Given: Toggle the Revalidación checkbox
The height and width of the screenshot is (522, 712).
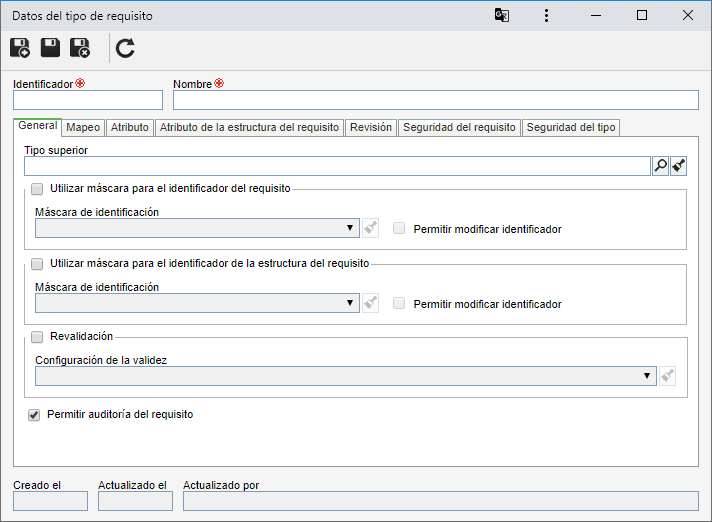Looking at the screenshot, I should [x=37, y=336].
